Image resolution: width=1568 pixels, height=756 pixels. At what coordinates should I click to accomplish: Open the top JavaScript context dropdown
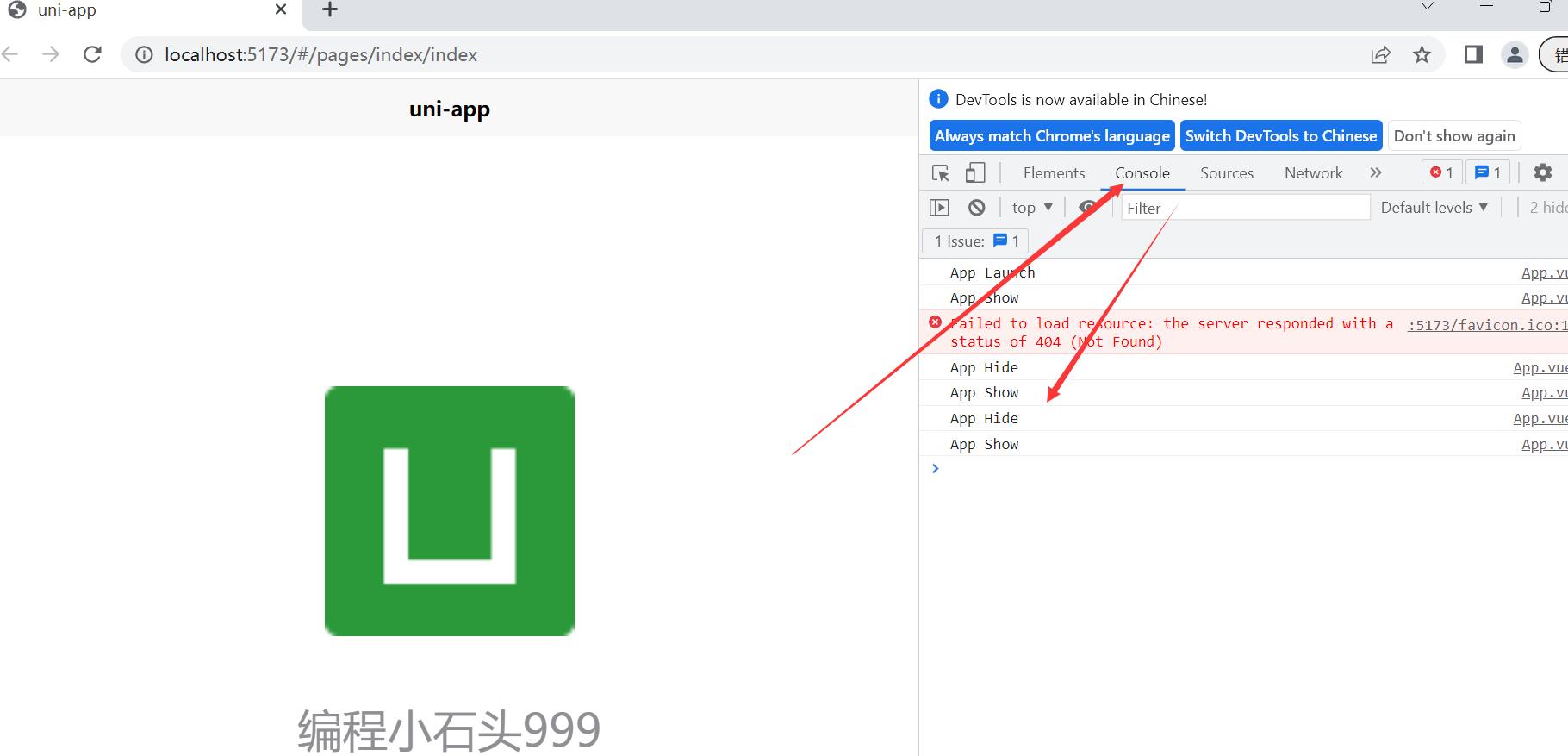(x=1032, y=207)
